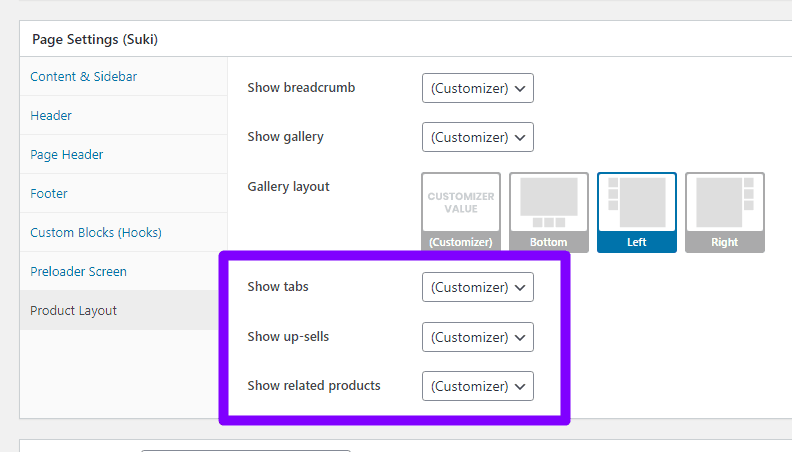Select the Left gallery layout option
The height and width of the screenshot is (452, 792).
pos(636,212)
